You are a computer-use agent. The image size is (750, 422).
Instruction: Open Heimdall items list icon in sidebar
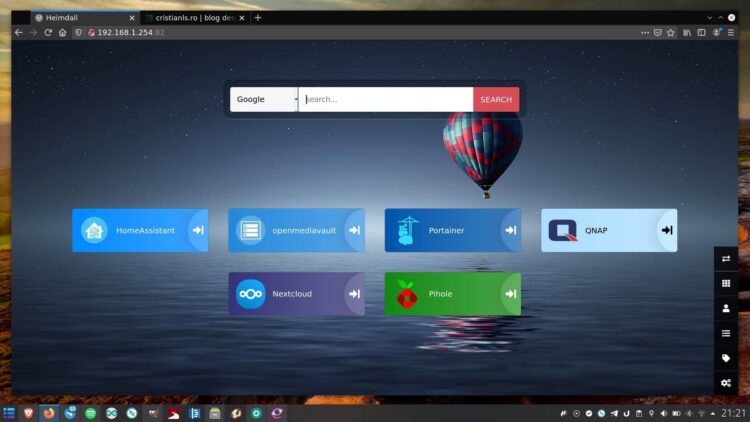tap(726, 333)
